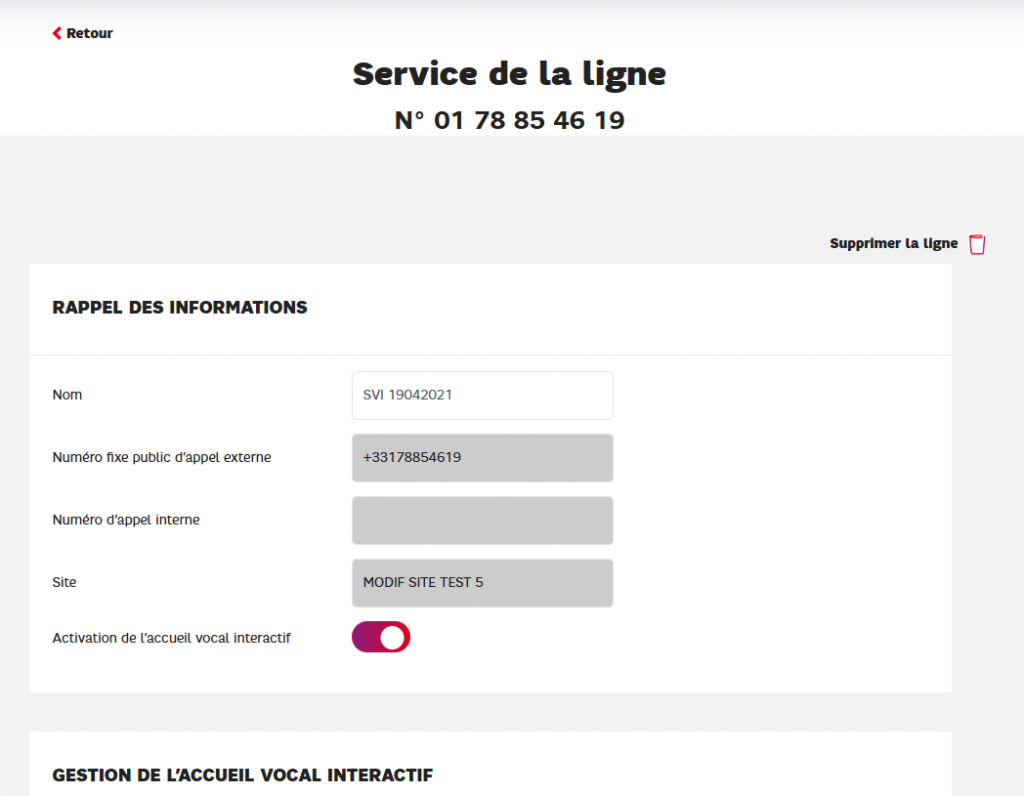Click the +33178854619 external number field

pos(482,458)
